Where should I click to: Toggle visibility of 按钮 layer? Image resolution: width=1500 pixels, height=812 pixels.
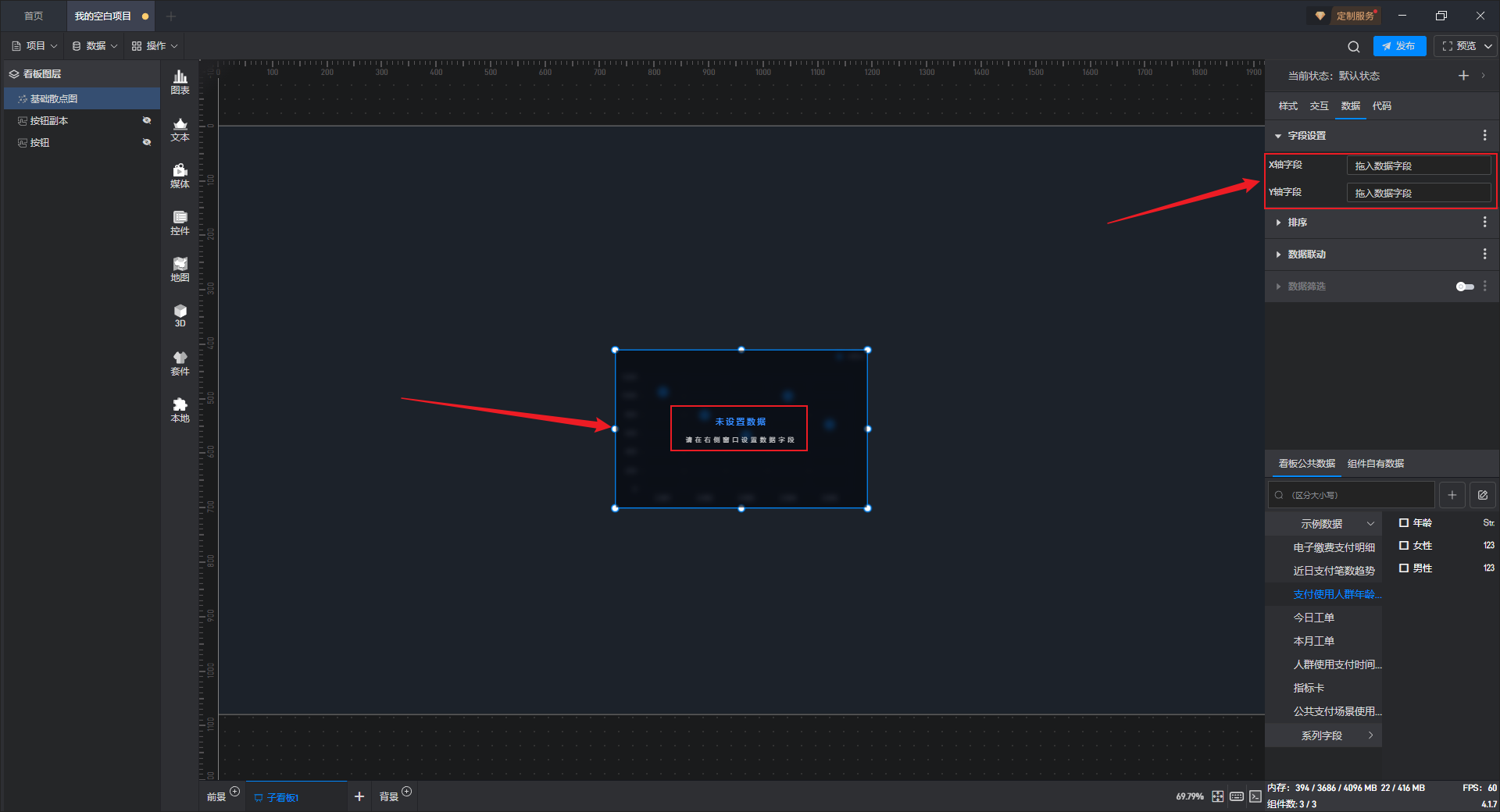pos(146,142)
